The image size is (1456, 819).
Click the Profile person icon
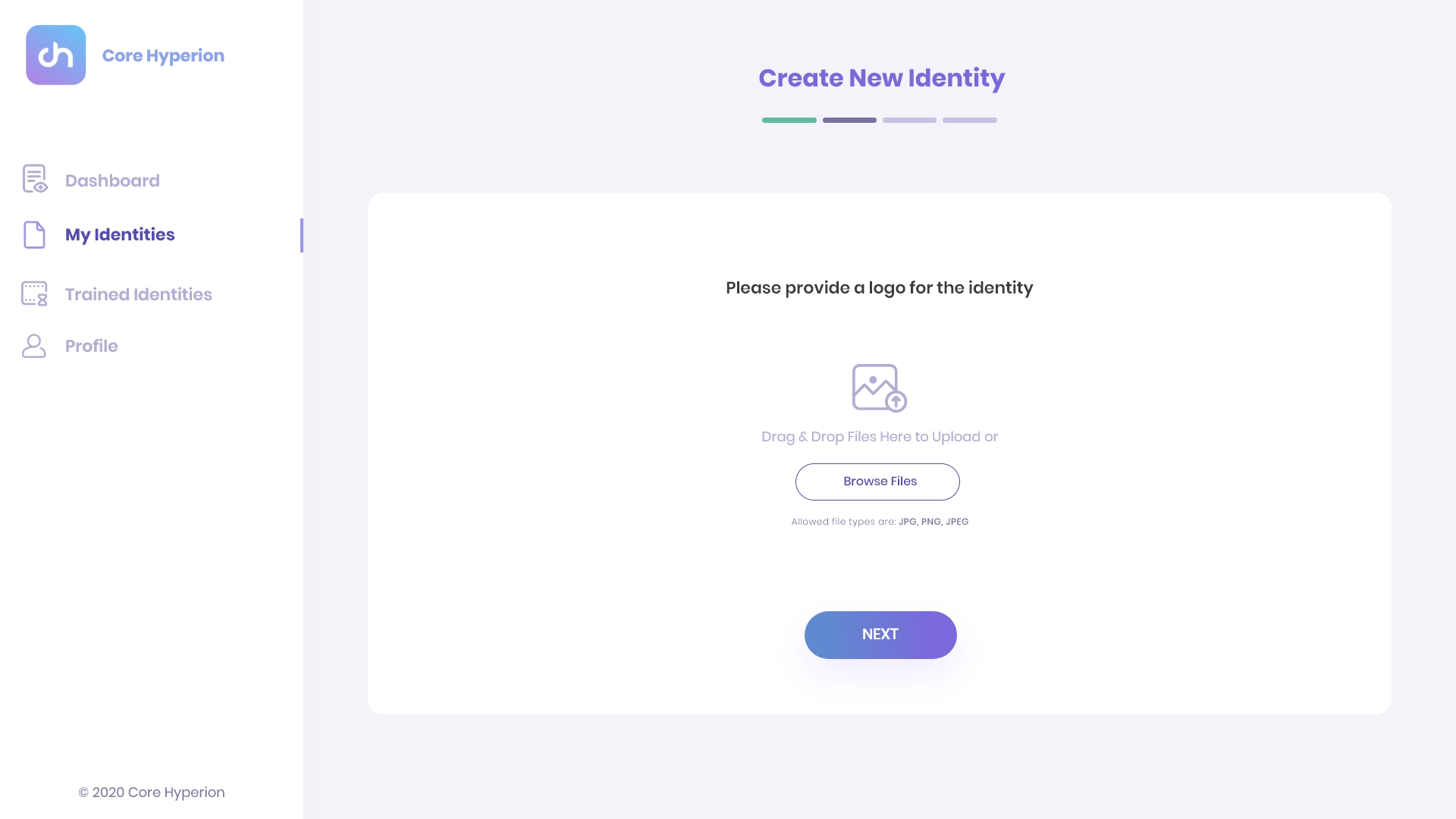tap(34, 345)
